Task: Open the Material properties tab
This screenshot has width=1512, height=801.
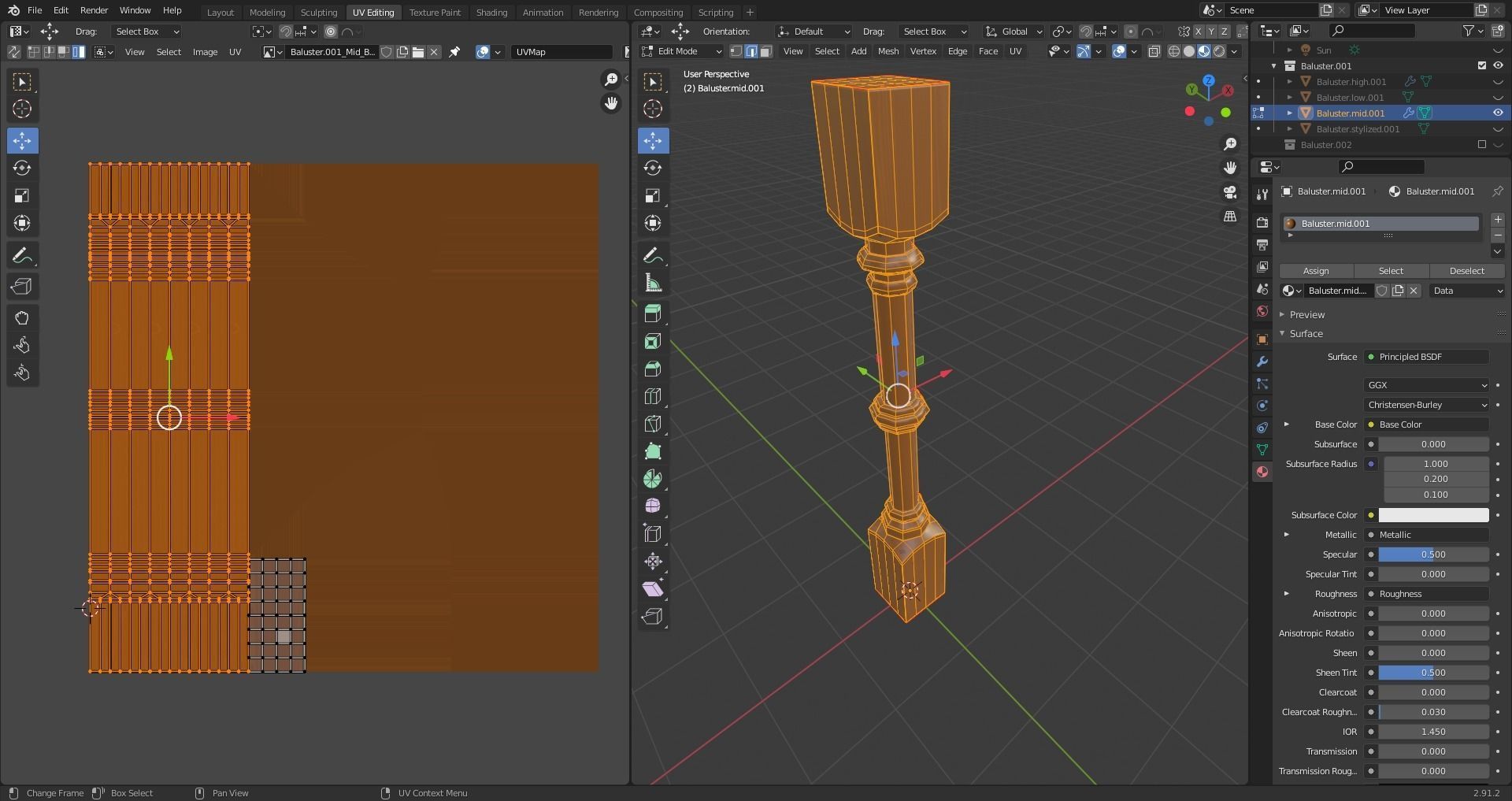Action: [x=1262, y=472]
